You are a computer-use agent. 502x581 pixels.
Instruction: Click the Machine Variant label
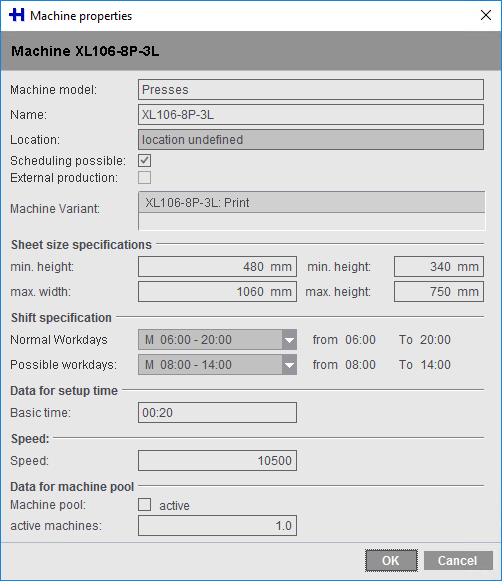(55, 209)
